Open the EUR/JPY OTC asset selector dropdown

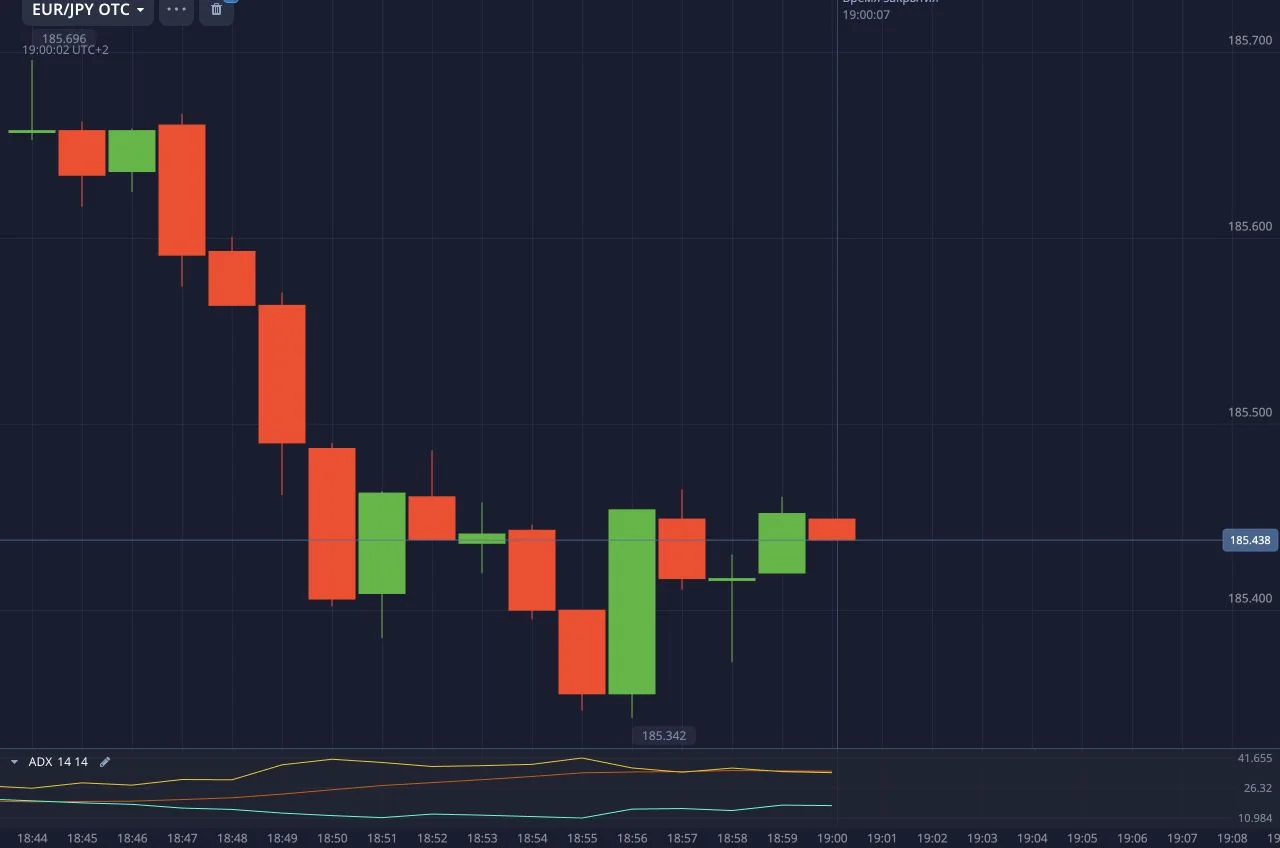click(x=88, y=10)
